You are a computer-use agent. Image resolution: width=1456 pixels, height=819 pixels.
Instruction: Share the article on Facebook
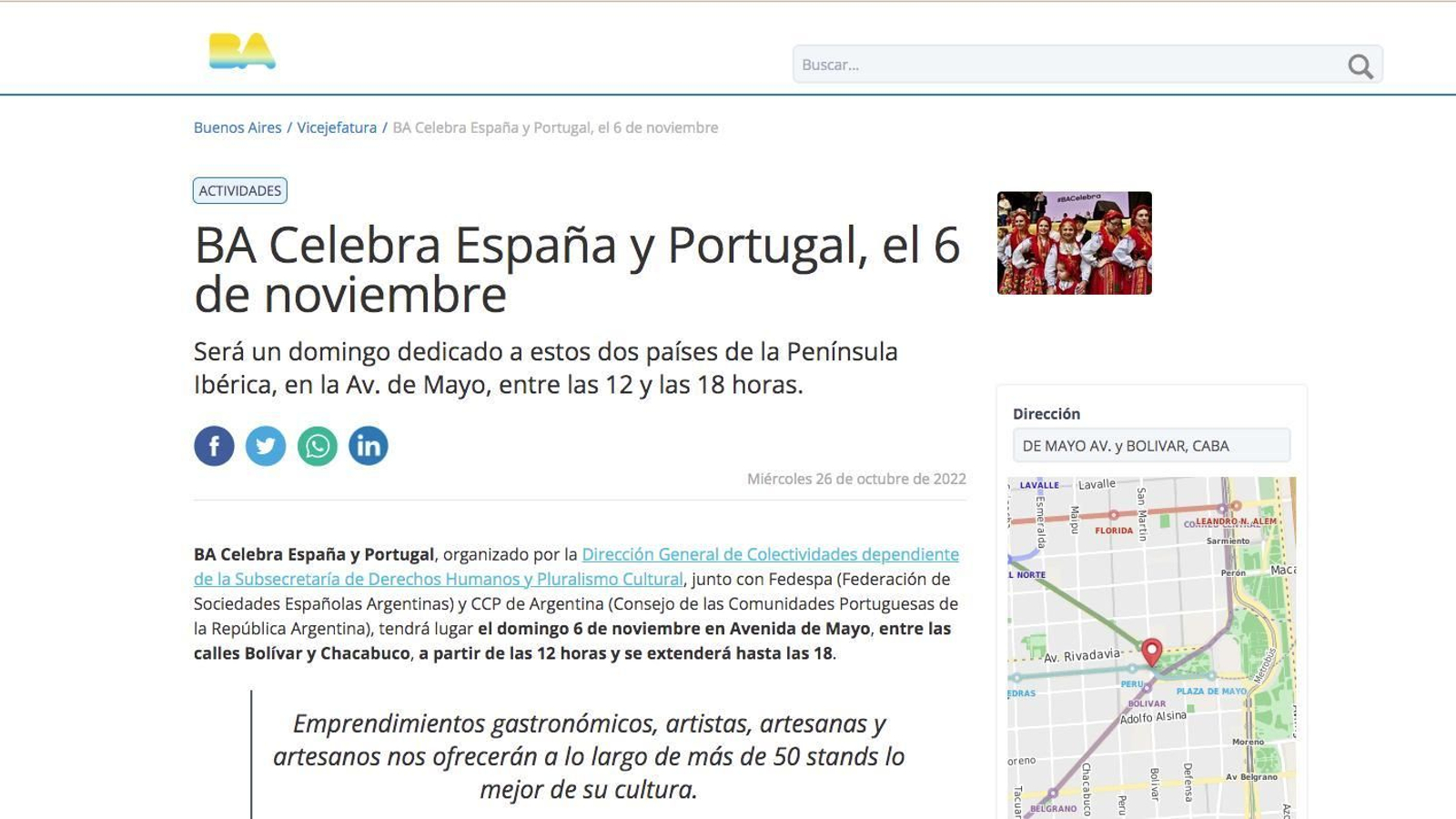pos(215,445)
